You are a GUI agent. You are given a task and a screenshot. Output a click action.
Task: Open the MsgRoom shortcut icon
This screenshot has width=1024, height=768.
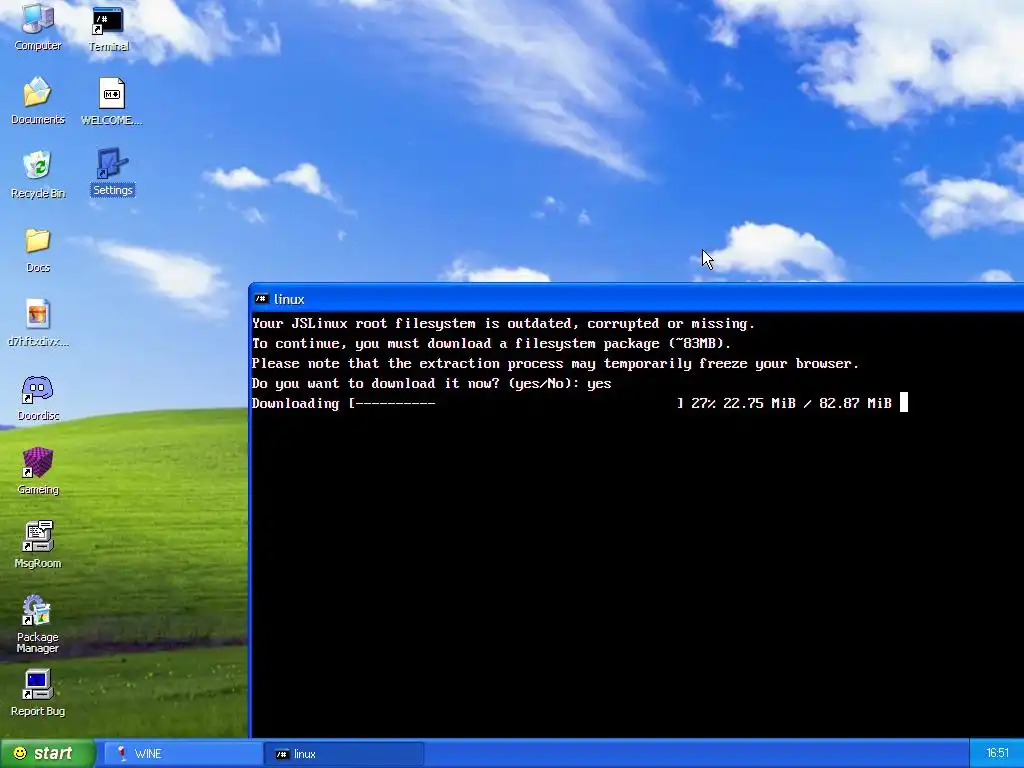38,544
